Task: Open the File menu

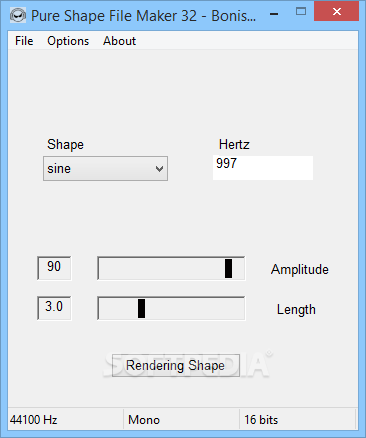Action: click(x=24, y=41)
